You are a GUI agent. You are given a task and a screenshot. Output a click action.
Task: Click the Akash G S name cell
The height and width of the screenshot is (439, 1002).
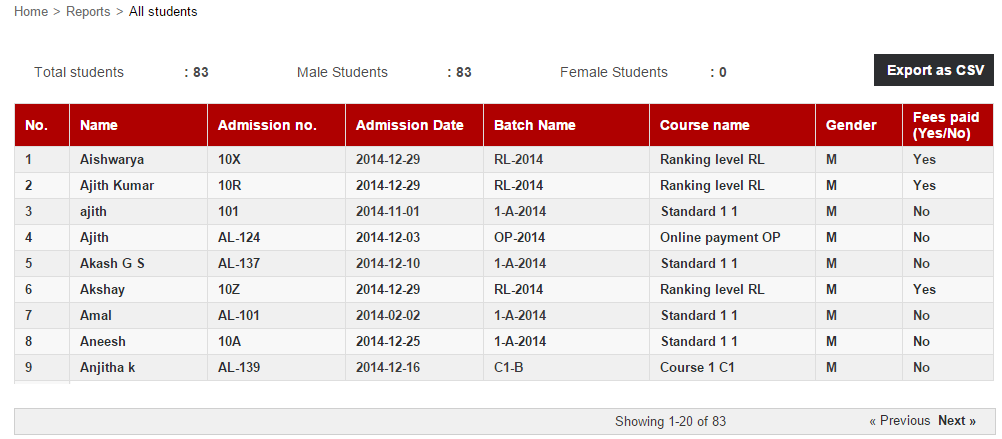(112, 263)
